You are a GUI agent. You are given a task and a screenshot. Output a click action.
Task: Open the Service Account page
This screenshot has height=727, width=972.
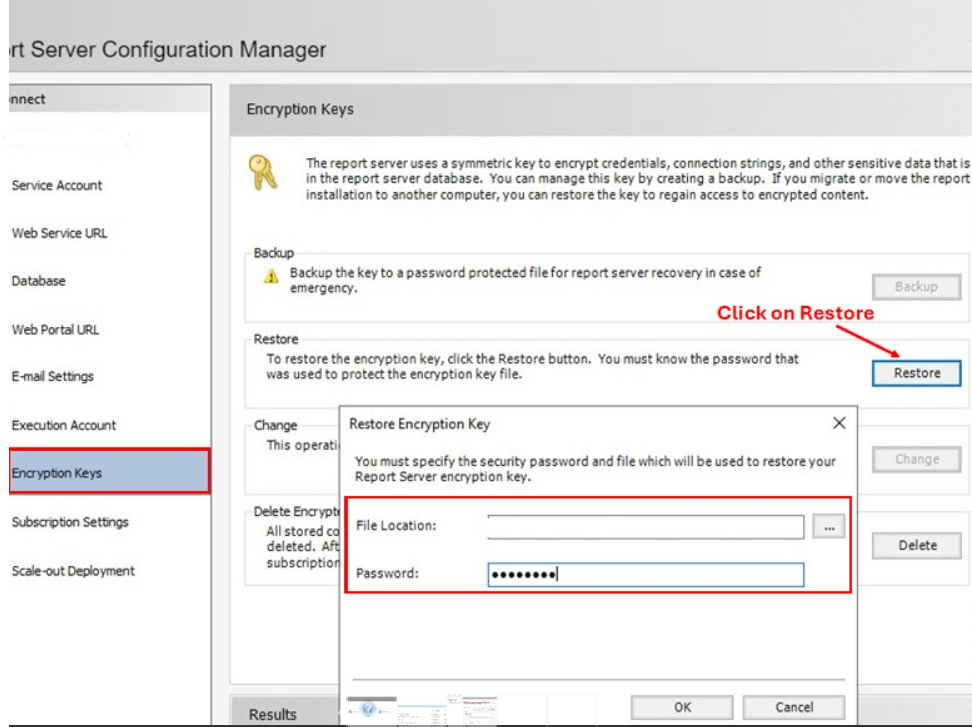57,185
